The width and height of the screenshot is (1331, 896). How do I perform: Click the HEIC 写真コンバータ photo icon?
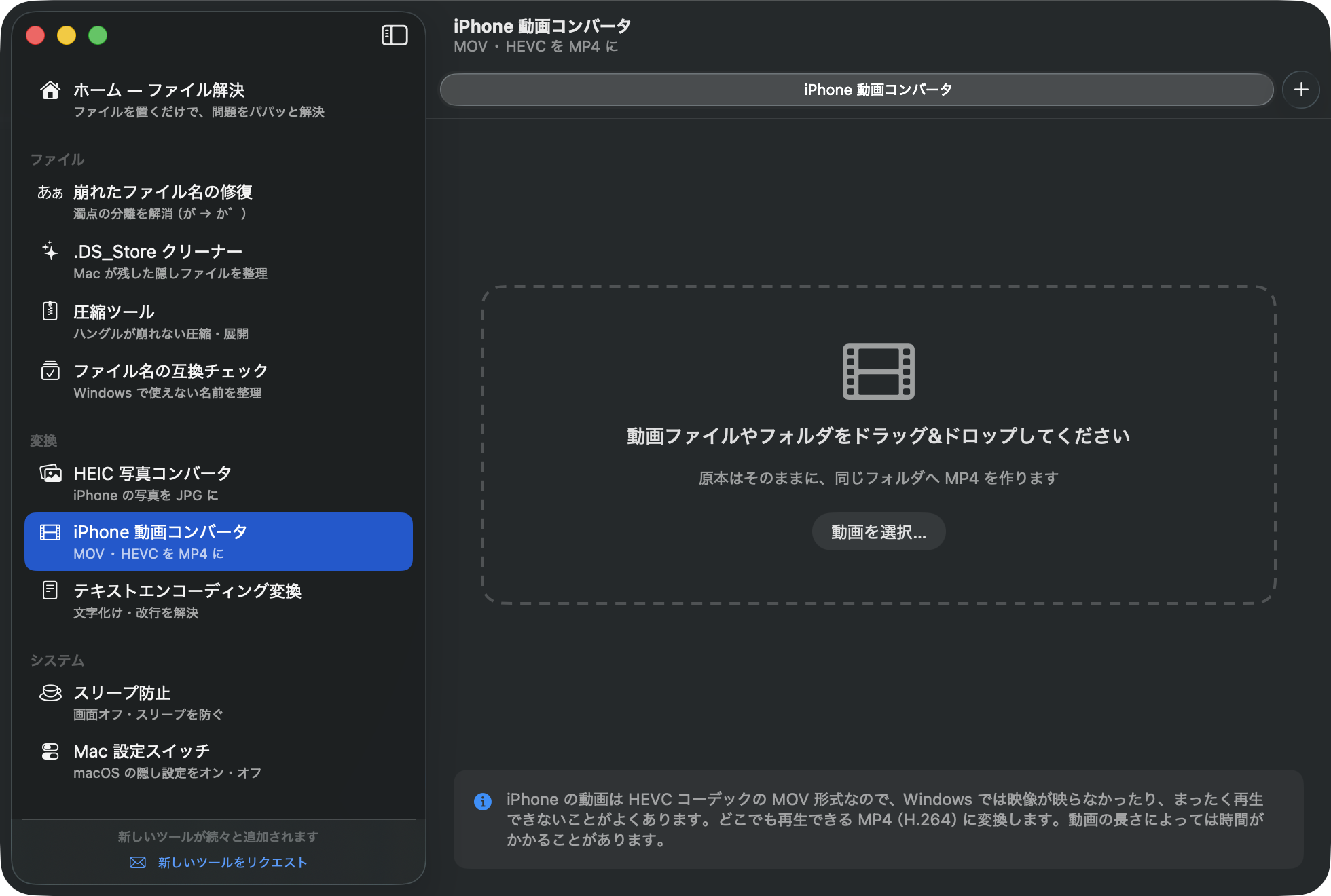[50, 473]
